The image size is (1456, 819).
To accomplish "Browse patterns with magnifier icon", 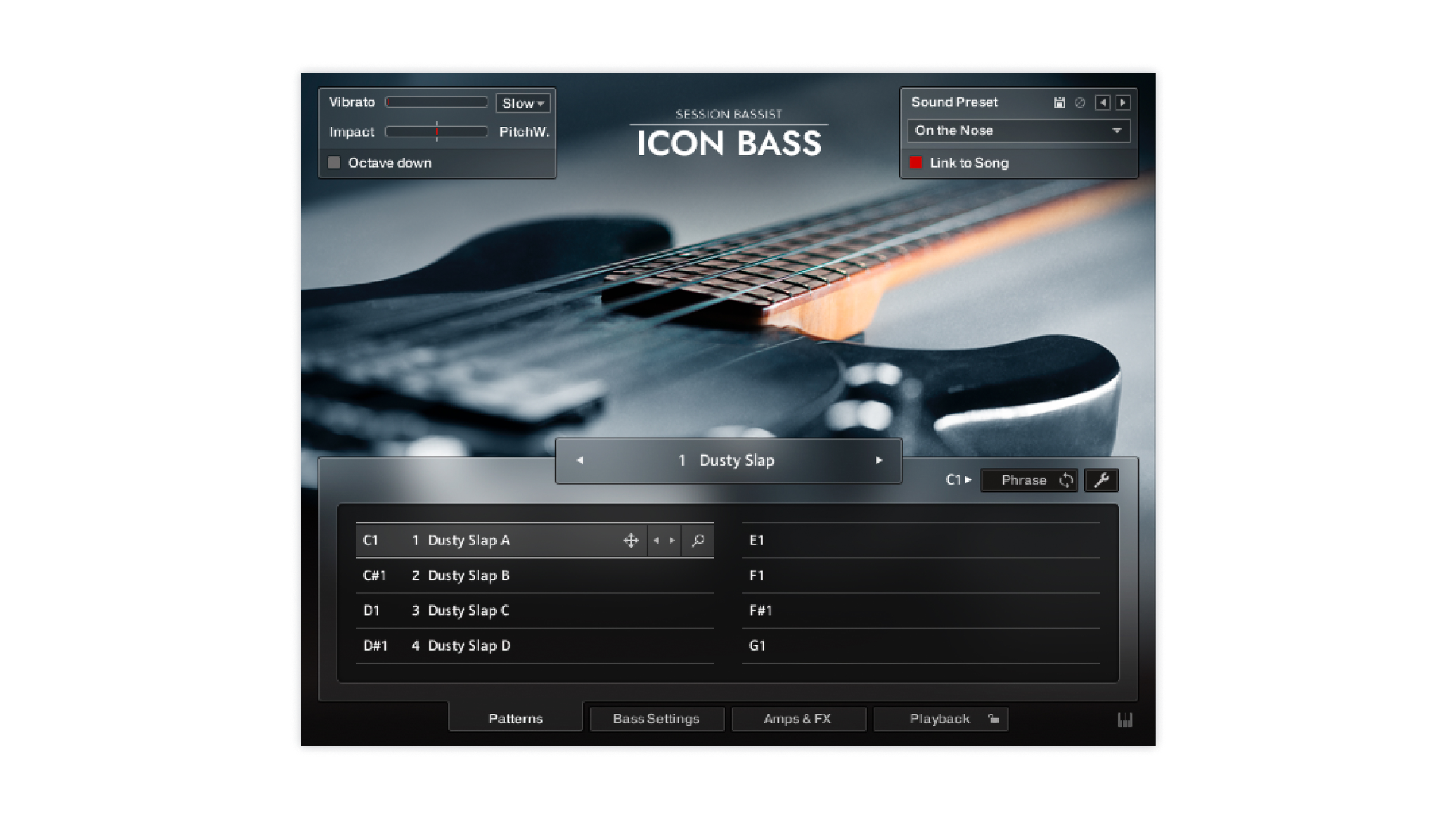I will pos(698,541).
